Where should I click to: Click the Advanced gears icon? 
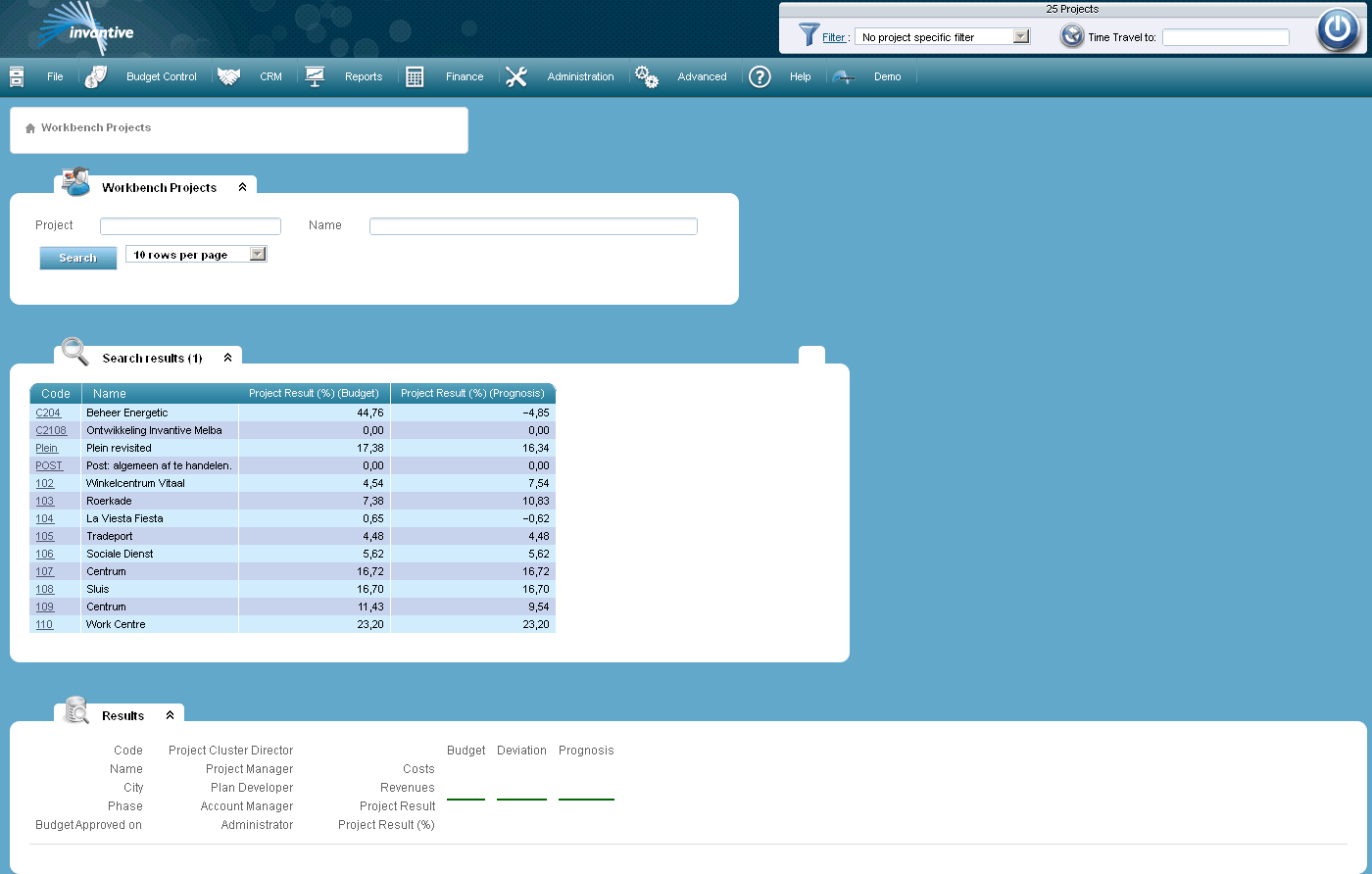tap(646, 77)
